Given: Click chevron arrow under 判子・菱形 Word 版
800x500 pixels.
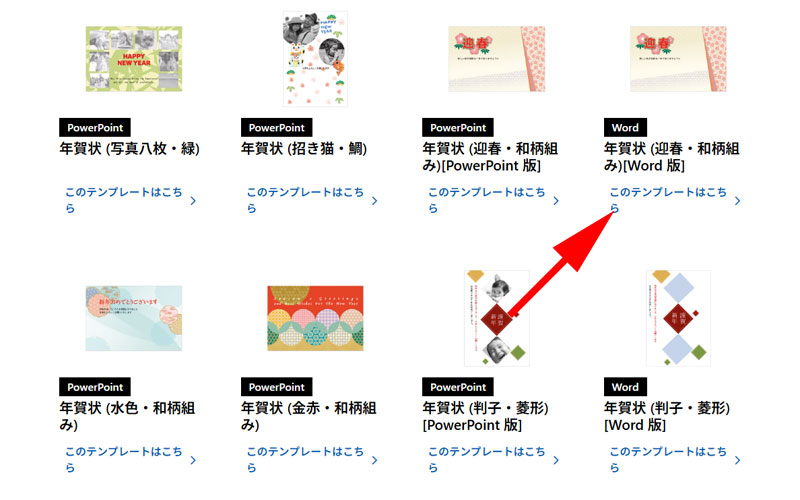Looking at the screenshot, I should tap(738, 460).
